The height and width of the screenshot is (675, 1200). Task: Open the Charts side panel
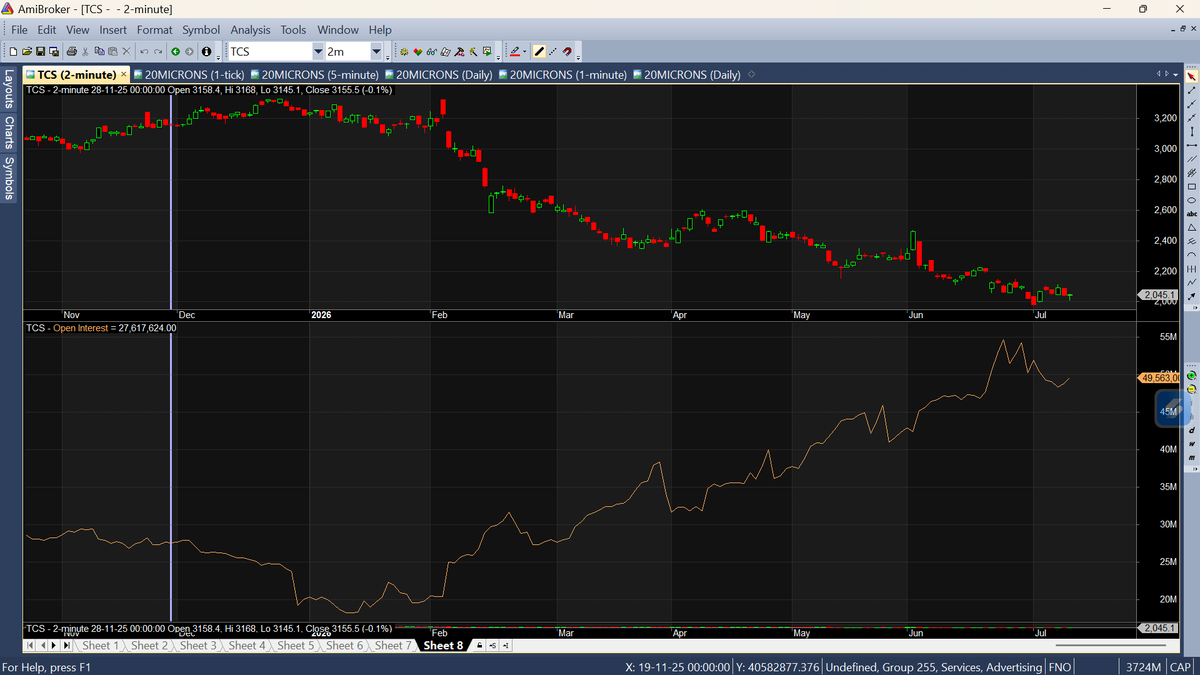[9, 132]
